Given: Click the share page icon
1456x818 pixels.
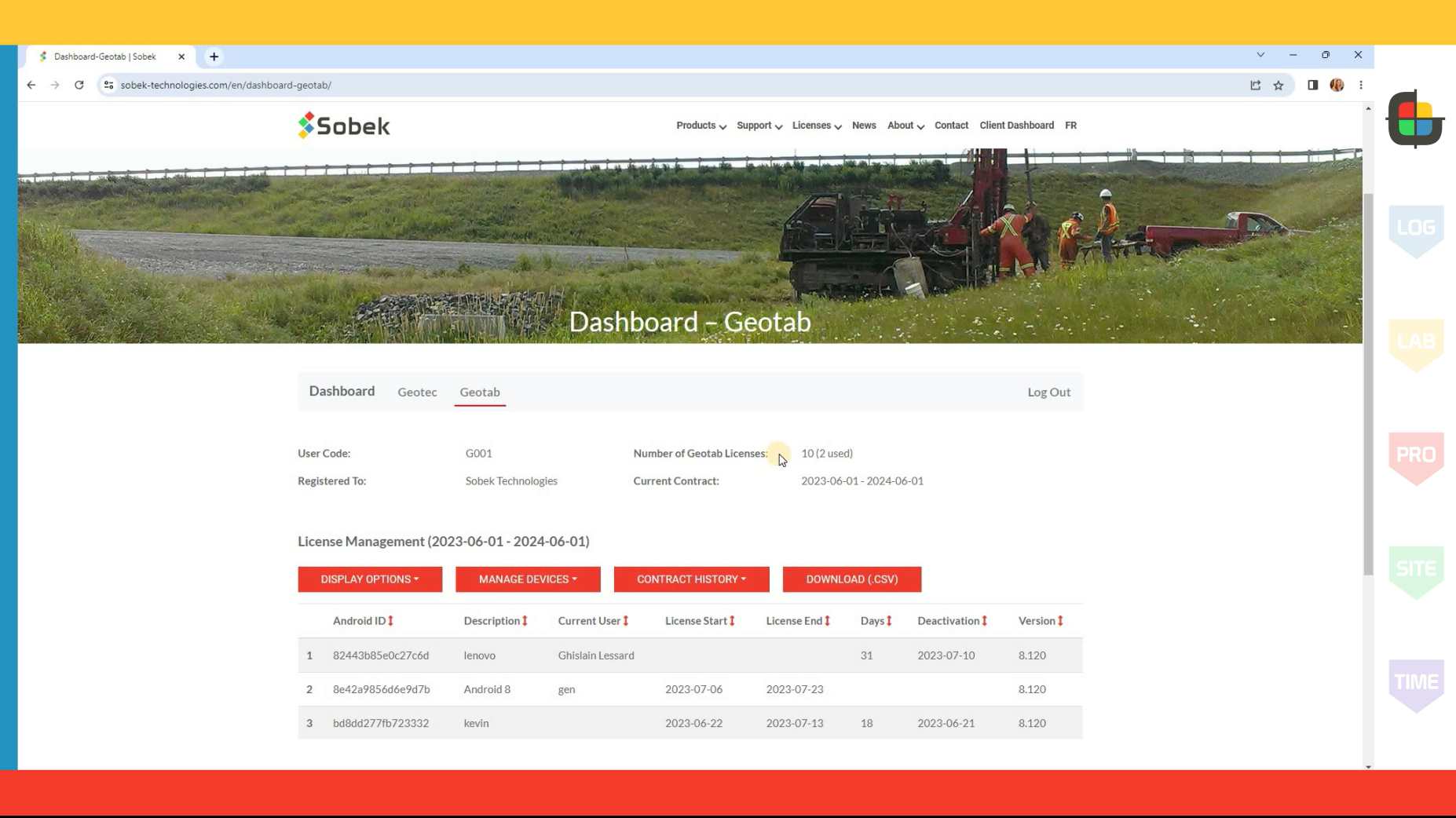Looking at the screenshot, I should coord(1256,85).
